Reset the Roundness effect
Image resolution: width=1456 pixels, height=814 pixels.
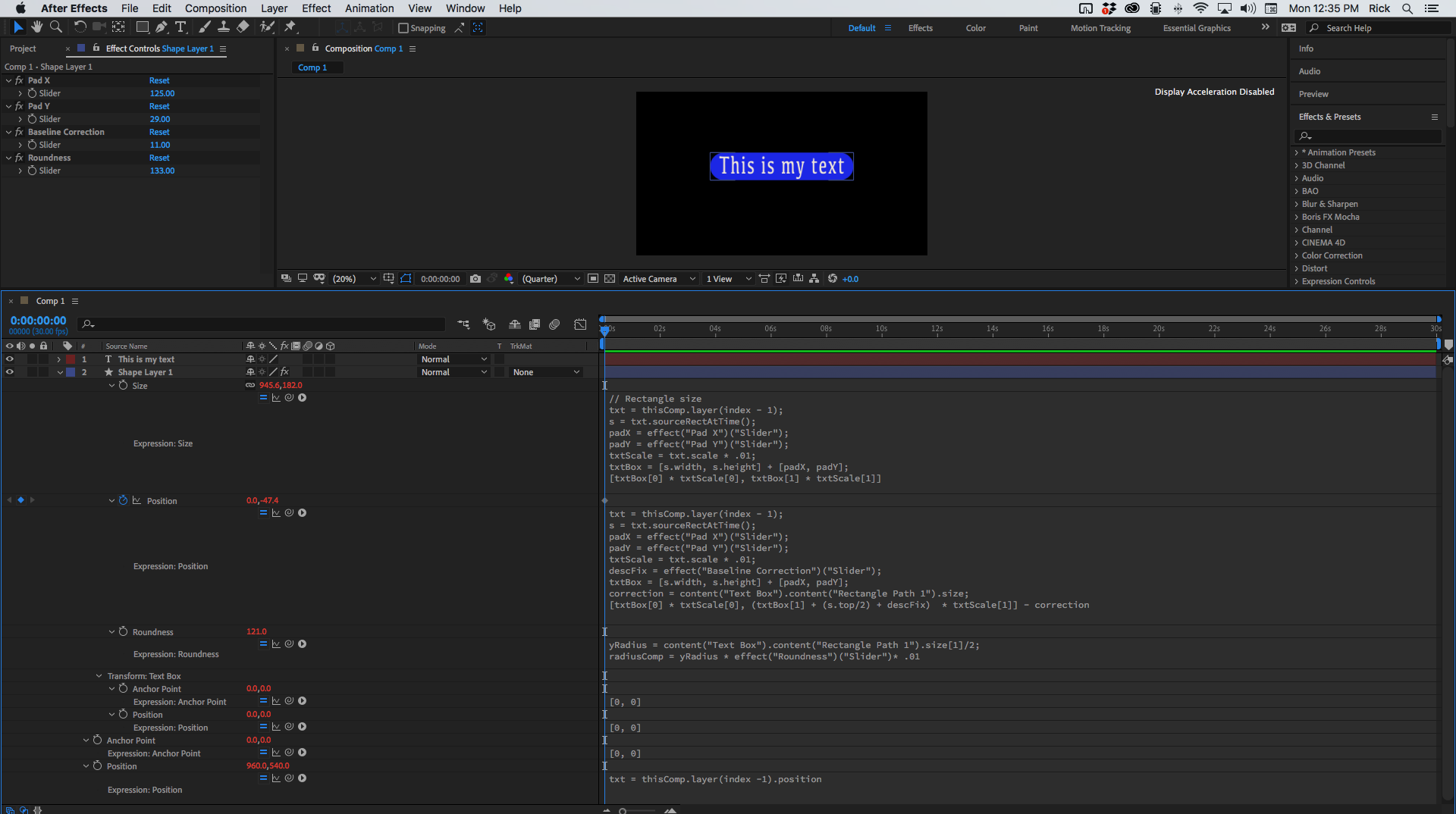(159, 158)
